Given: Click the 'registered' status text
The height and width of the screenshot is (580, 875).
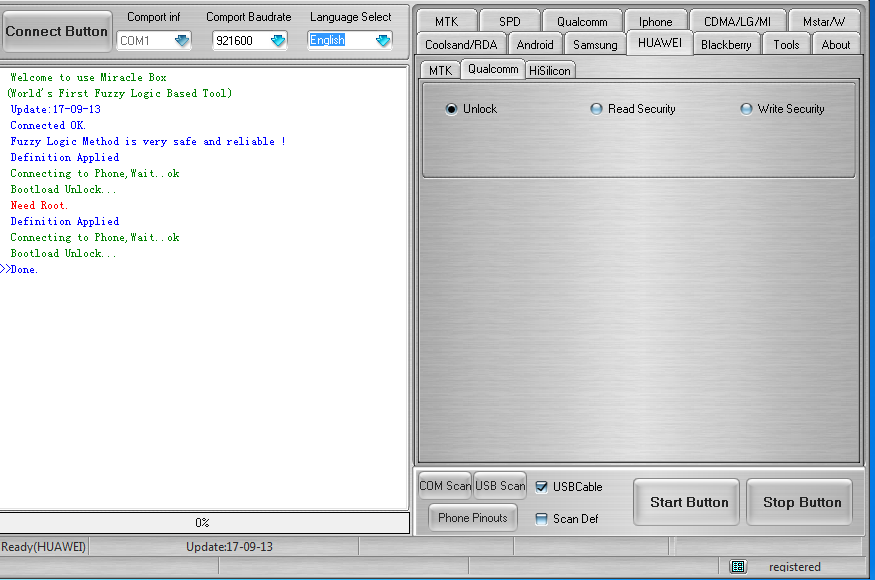Looking at the screenshot, I should pos(795,567).
